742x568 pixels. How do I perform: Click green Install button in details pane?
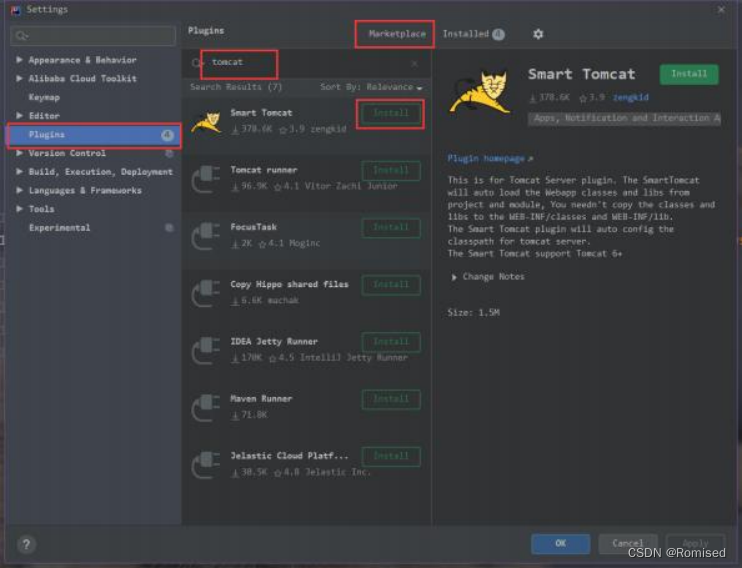pyautogui.click(x=689, y=74)
